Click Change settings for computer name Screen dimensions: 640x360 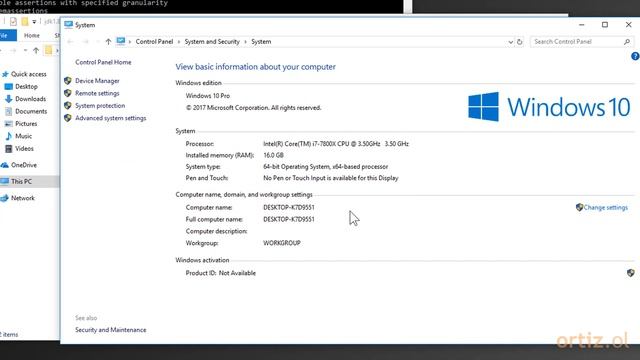tap(605, 207)
